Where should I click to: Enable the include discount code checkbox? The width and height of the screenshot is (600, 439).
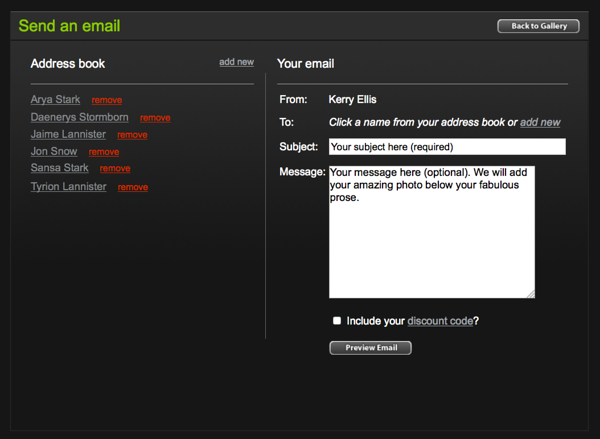337,321
